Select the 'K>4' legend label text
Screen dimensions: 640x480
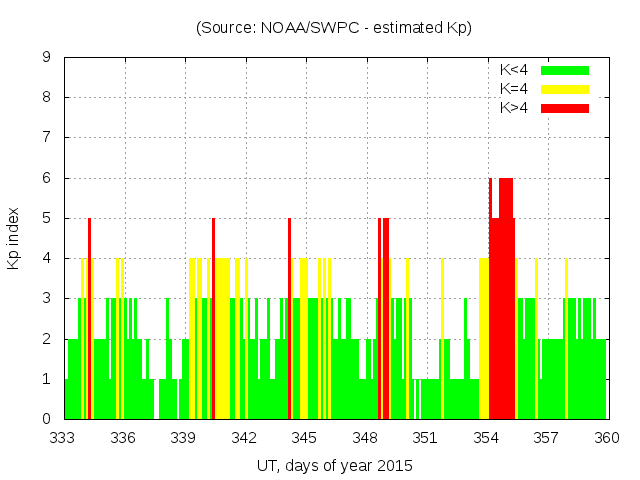coord(514,107)
